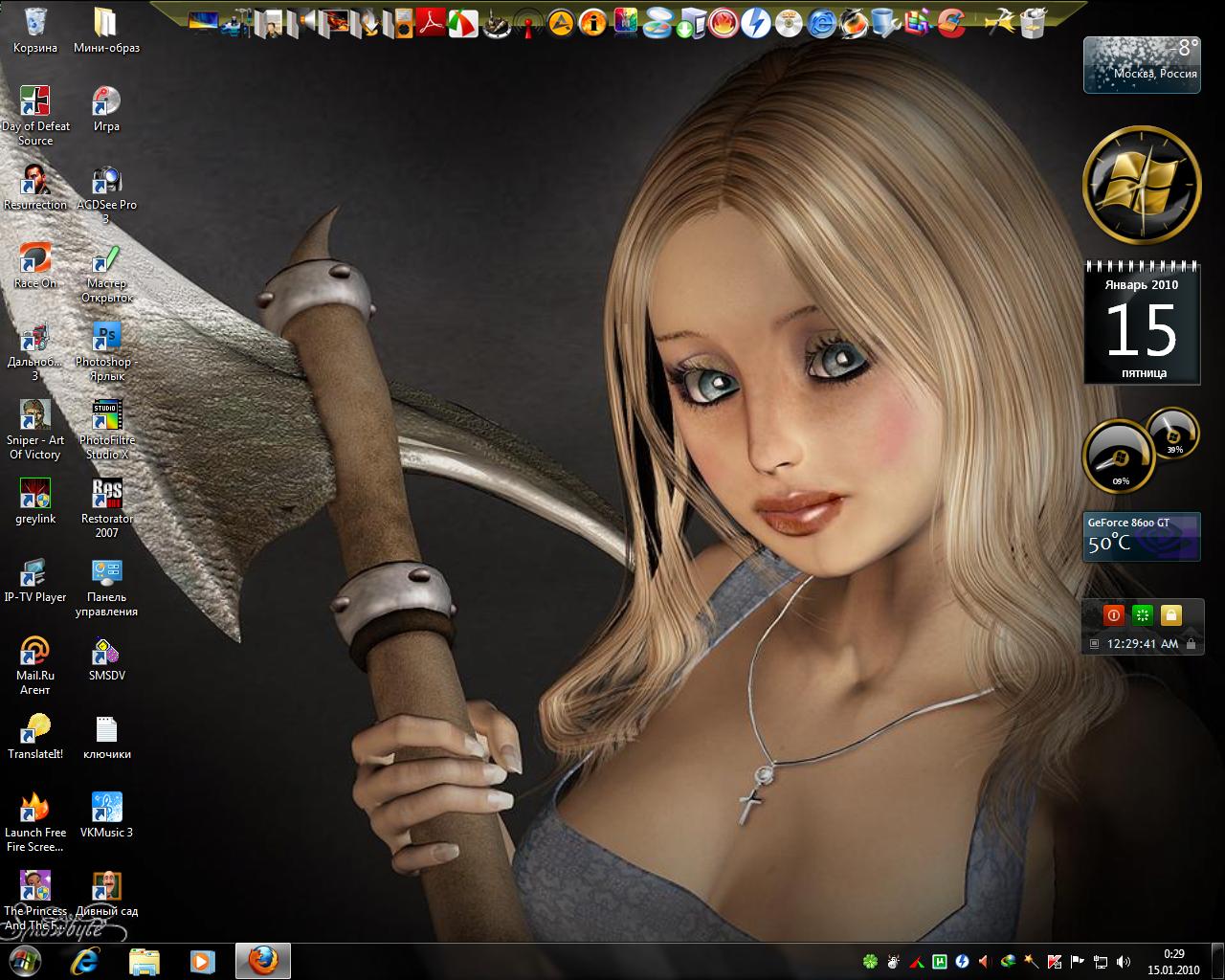Viewport: 1225px width, 980px height.
Task: Open the Photoshop - Ярлык shortcut
Action: [106, 351]
